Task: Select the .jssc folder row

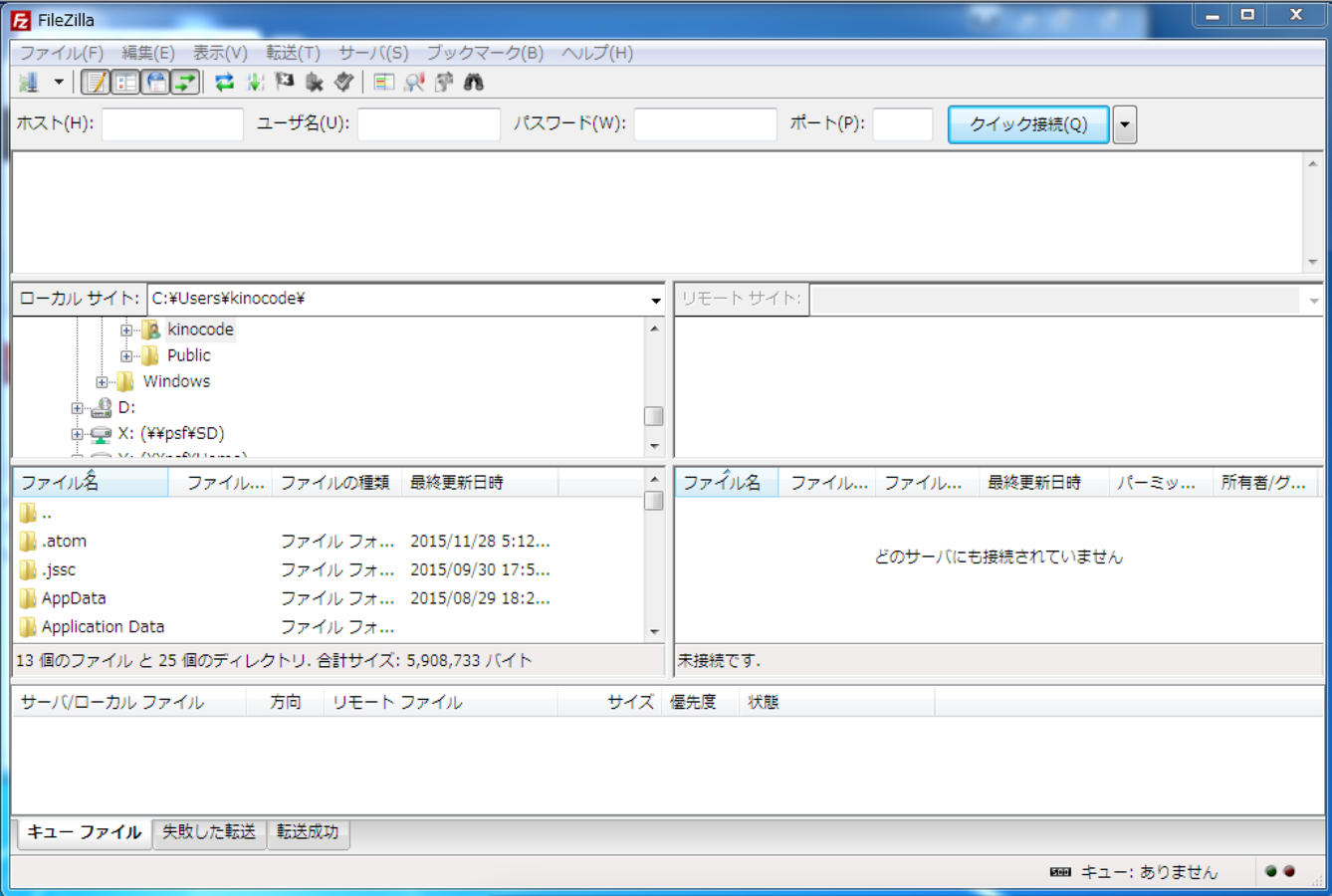Action: [x=329, y=570]
